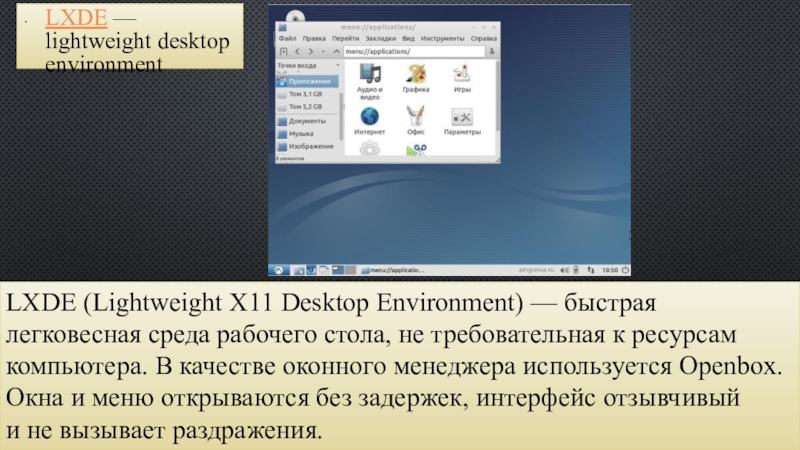Screen dimensions: 800x450
Task: Click the volume speaker tray icon
Action: pyautogui.click(x=564, y=270)
